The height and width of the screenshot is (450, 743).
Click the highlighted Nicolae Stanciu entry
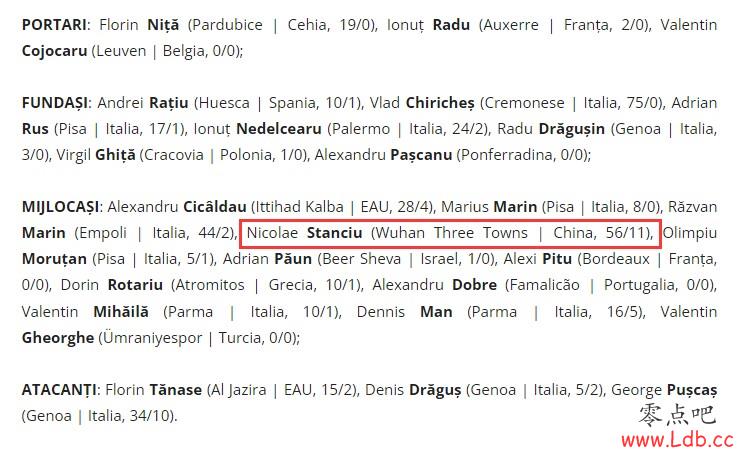(x=450, y=234)
